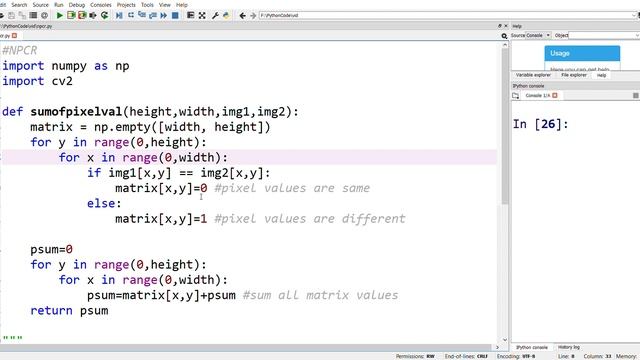Open the IPython console options icon

[x=636, y=96]
